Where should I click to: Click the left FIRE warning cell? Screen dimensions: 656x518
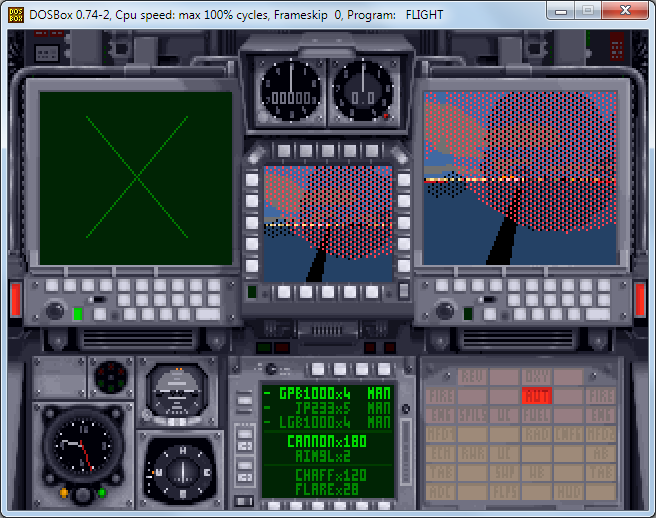click(x=441, y=396)
